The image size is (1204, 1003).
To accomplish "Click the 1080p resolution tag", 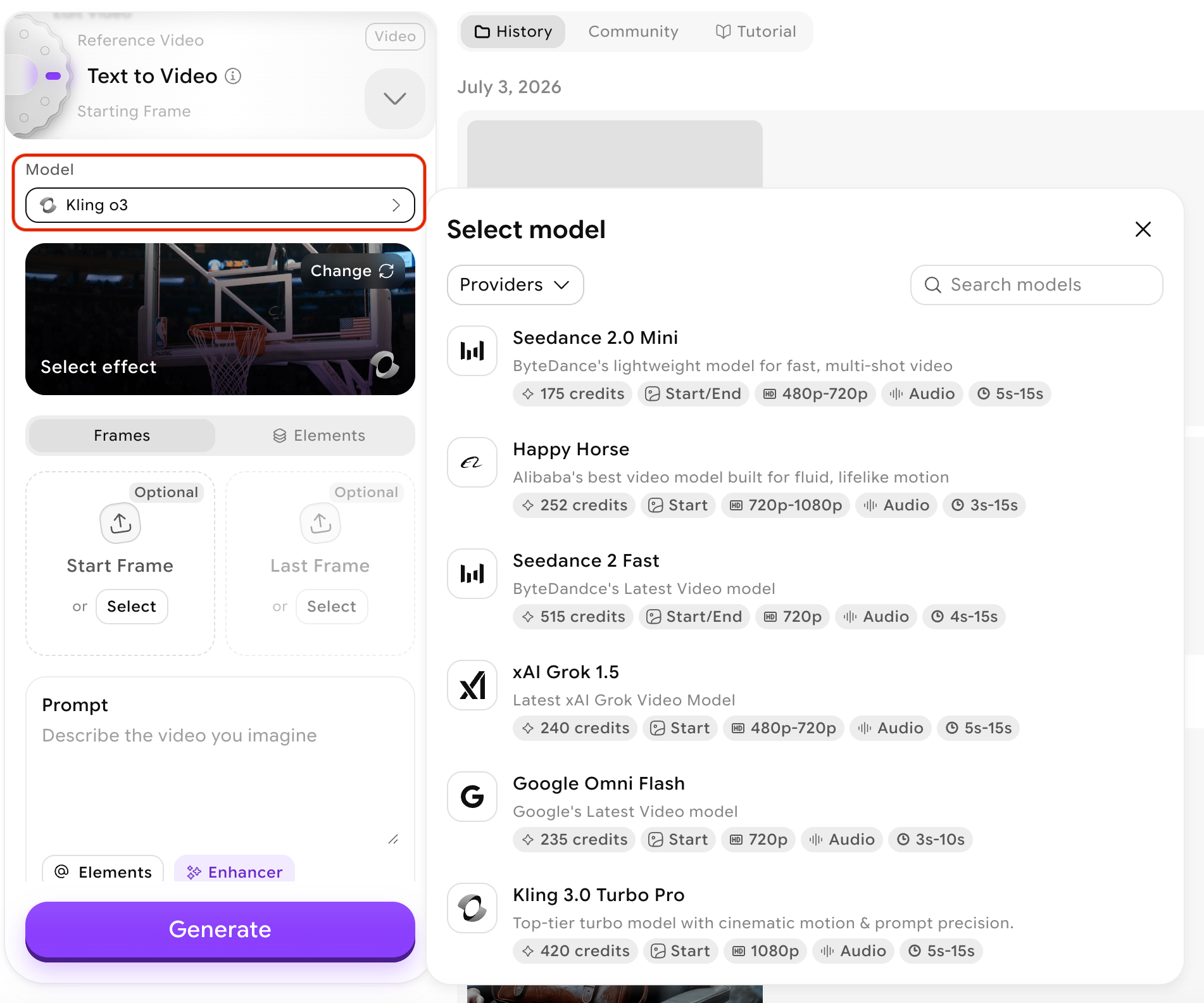I will [x=765, y=951].
